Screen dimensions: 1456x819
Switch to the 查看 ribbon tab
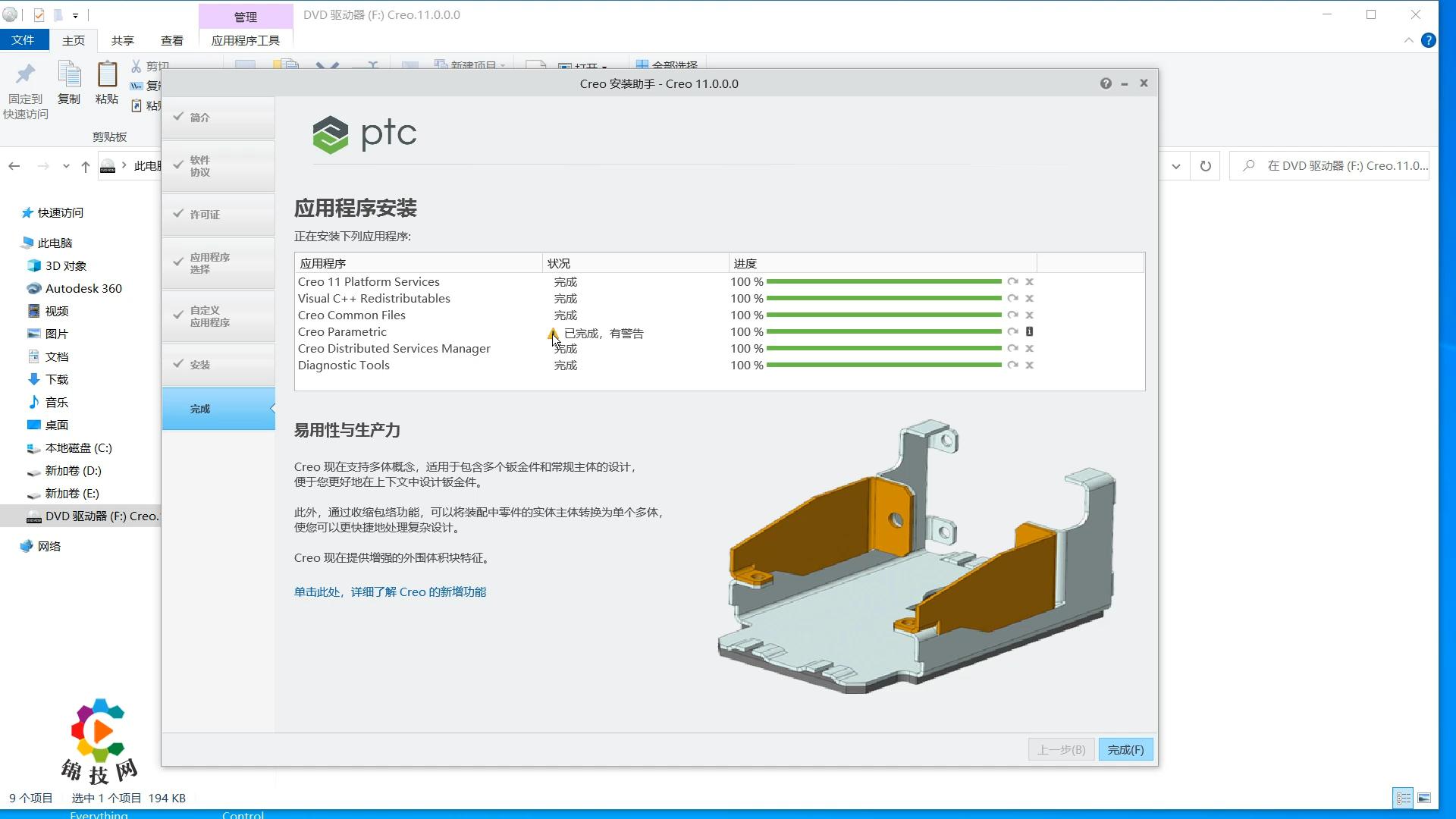pyautogui.click(x=172, y=40)
